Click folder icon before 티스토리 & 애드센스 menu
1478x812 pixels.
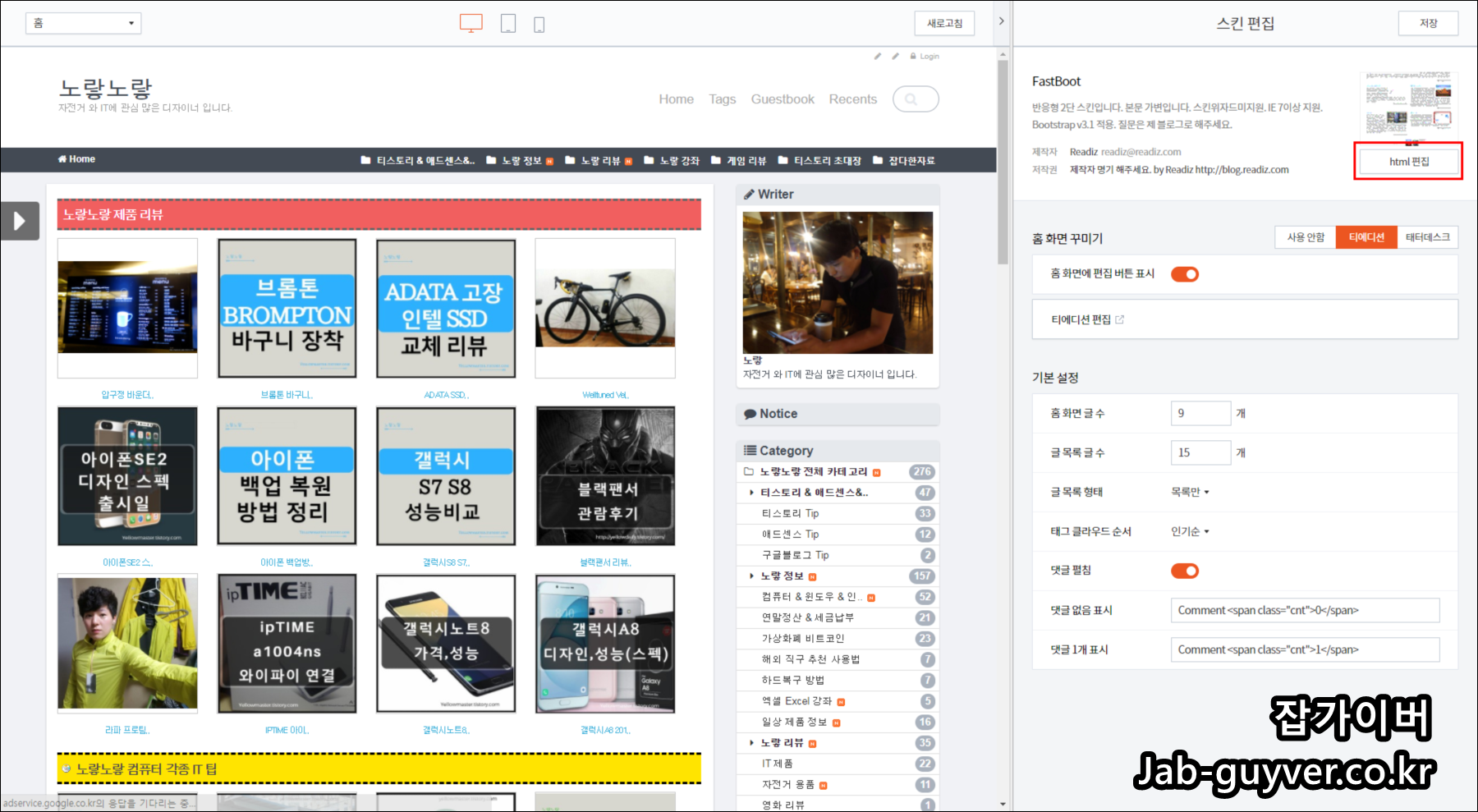tap(366, 160)
